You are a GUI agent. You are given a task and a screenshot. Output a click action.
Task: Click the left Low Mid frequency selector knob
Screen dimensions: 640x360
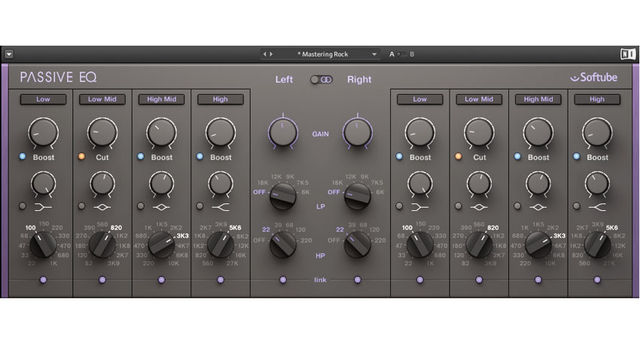coord(102,244)
